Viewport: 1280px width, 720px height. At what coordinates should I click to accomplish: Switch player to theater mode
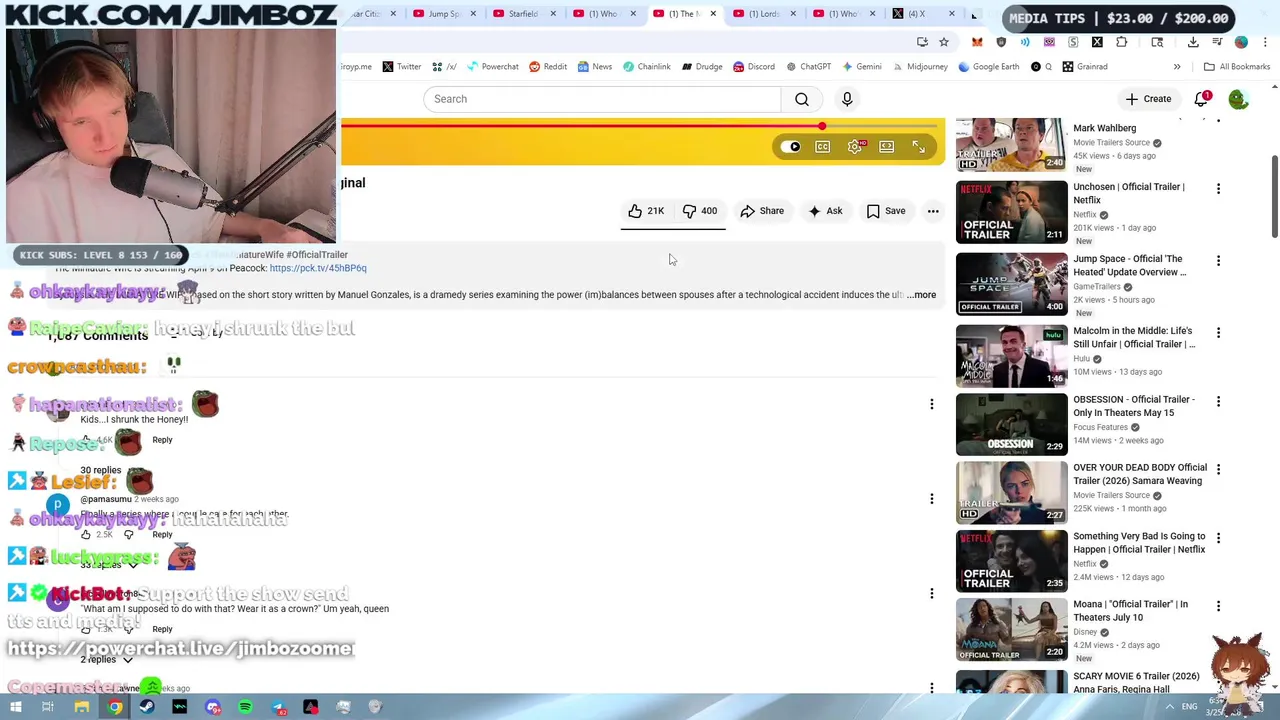[886, 147]
